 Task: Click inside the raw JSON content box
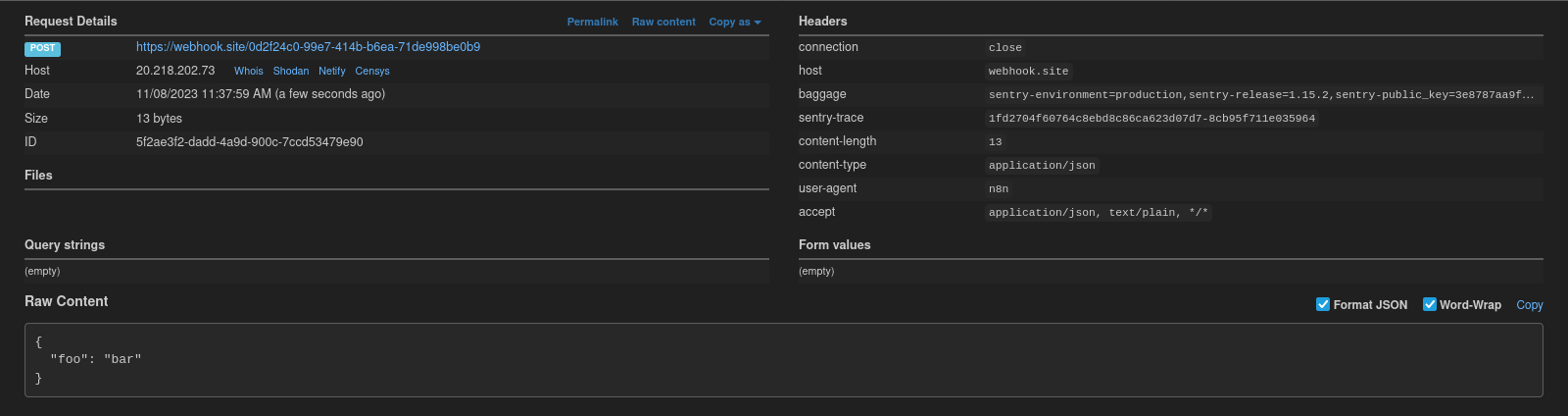click(784, 360)
